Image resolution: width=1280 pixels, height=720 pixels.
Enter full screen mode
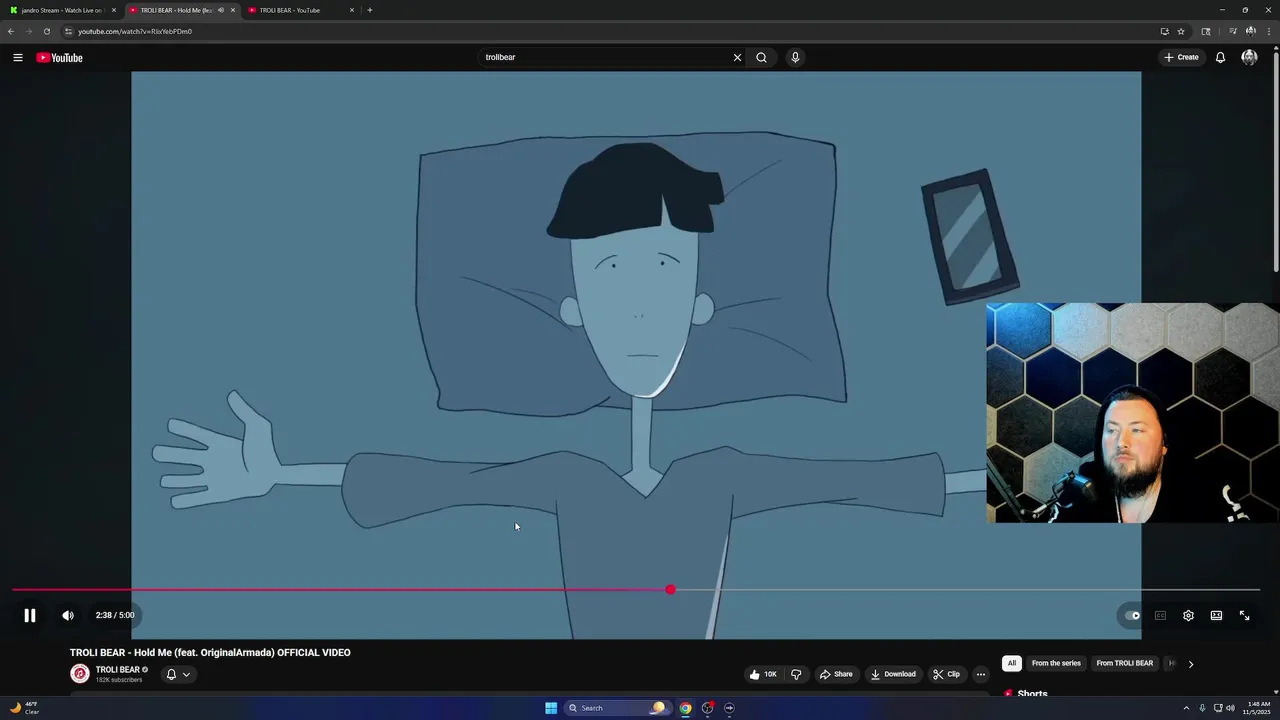1244,615
